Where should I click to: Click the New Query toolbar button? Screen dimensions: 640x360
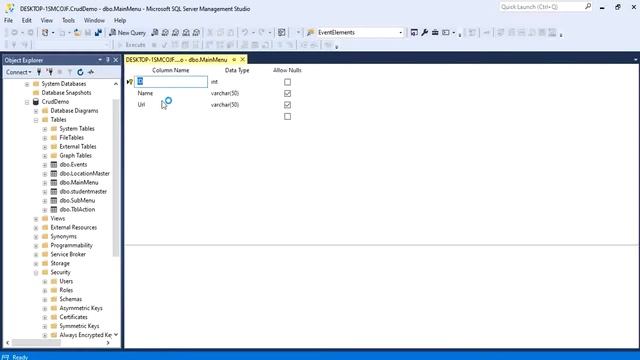[x=127, y=33]
